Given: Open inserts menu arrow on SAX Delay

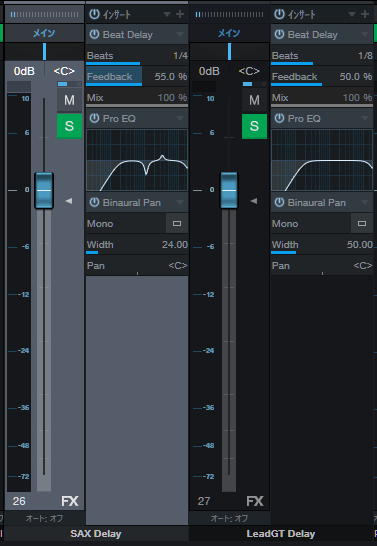Looking at the screenshot, I should pyautogui.click(x=167, y=14).
